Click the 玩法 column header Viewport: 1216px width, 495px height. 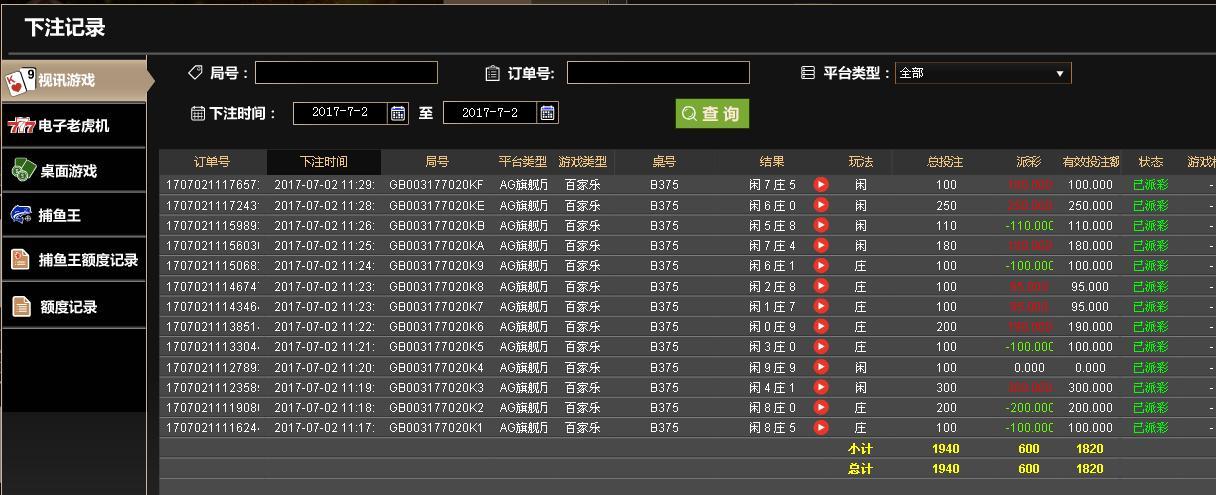click(861, 162)
